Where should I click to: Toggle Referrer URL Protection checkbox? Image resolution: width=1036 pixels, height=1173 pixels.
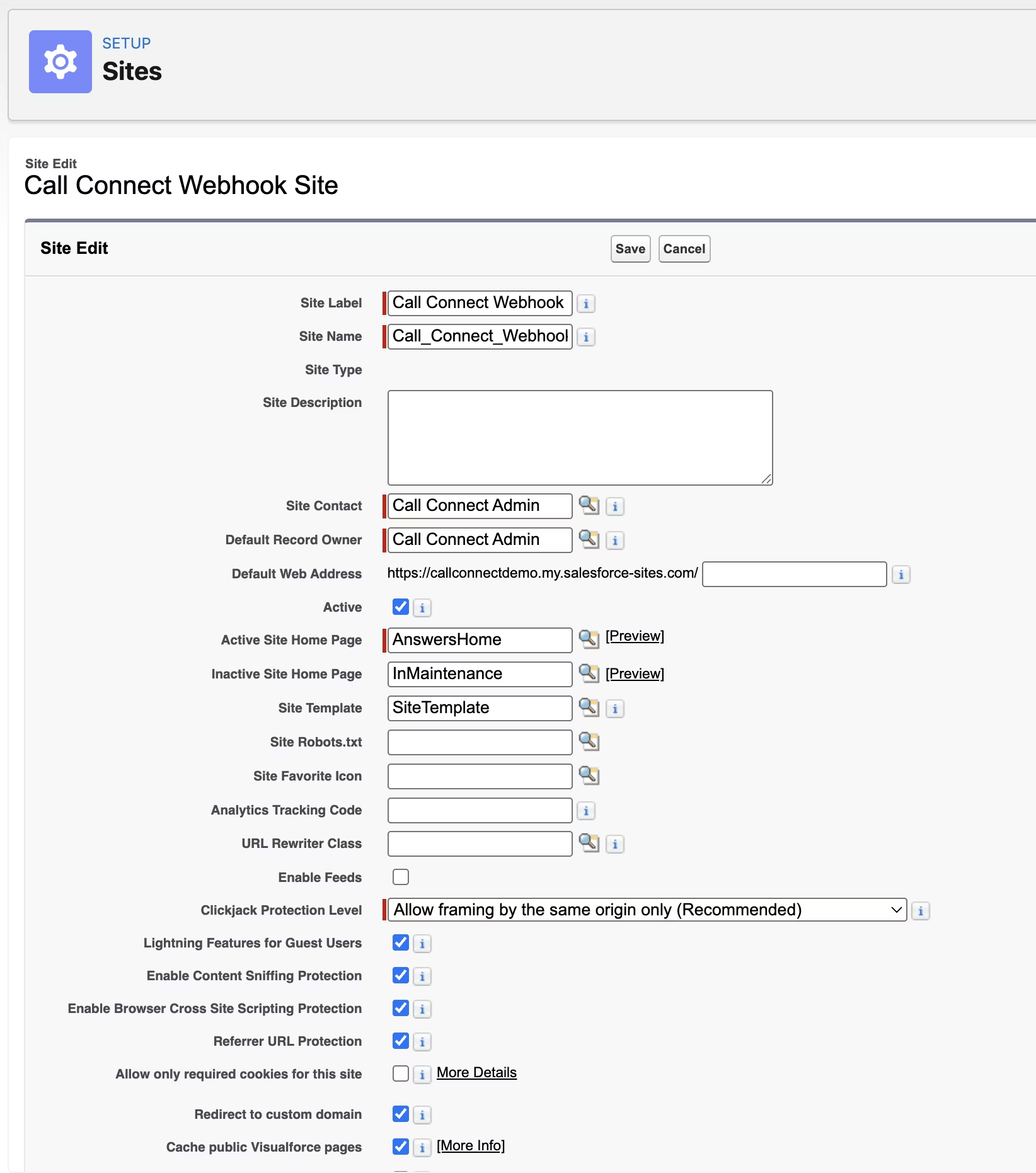401,1041
